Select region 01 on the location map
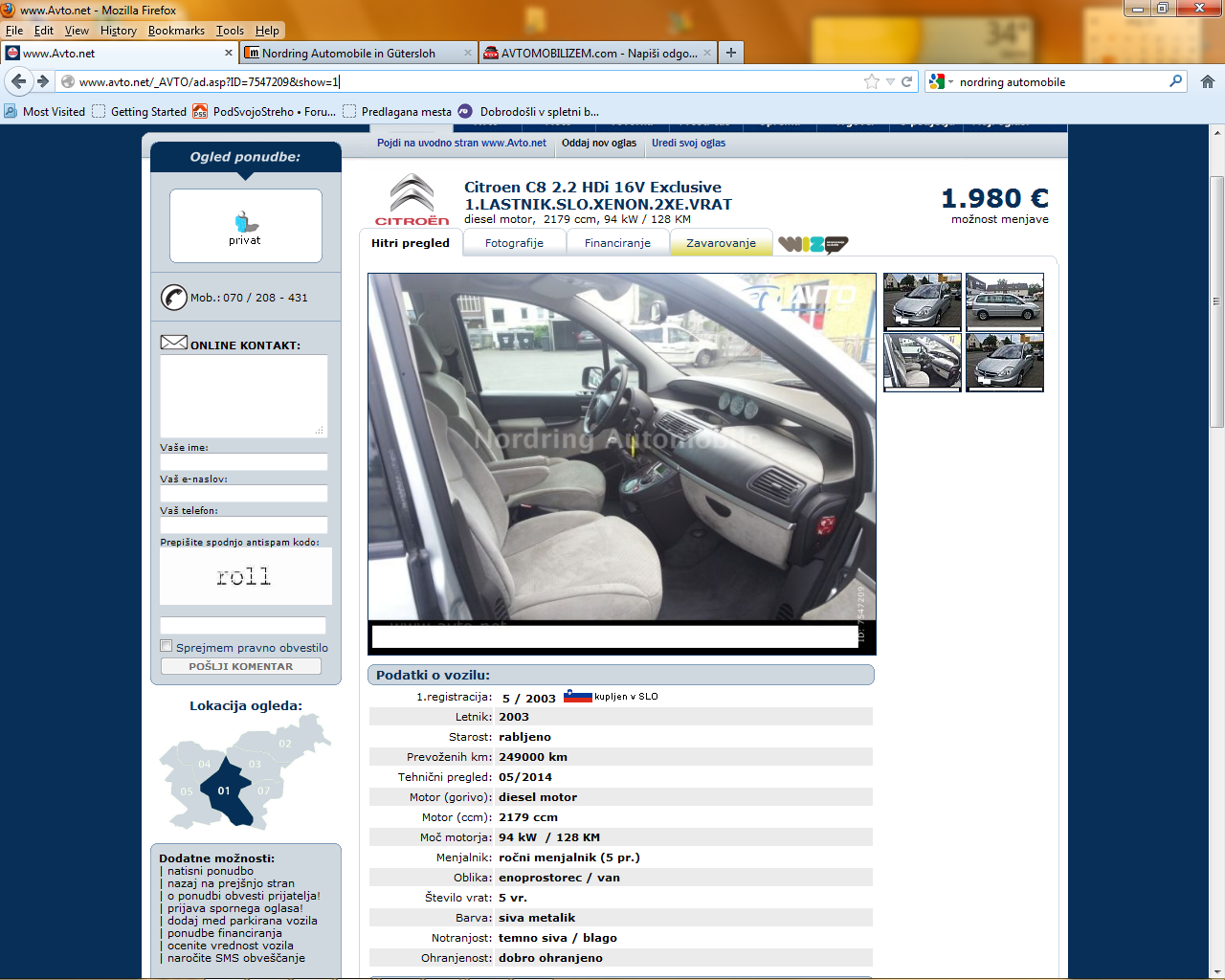The height and width of the screenshot is (980, 1225). [x=228, y=792]
